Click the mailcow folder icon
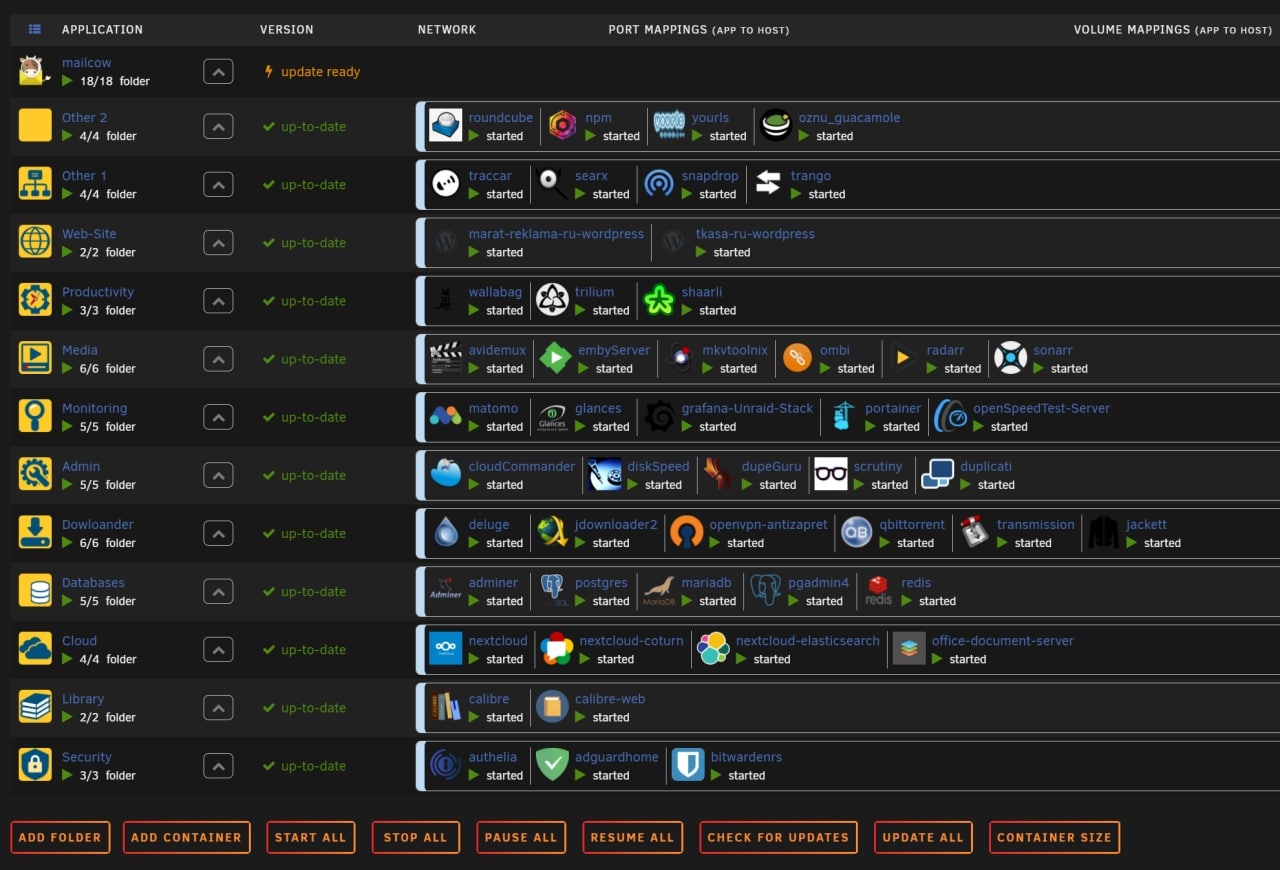1280x870 pixels. pyautogui.click(x=34, y=70)
